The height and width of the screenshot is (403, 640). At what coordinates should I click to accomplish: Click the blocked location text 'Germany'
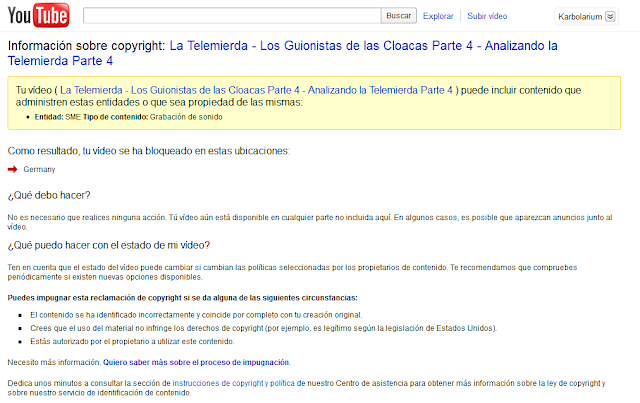[39, 169]
